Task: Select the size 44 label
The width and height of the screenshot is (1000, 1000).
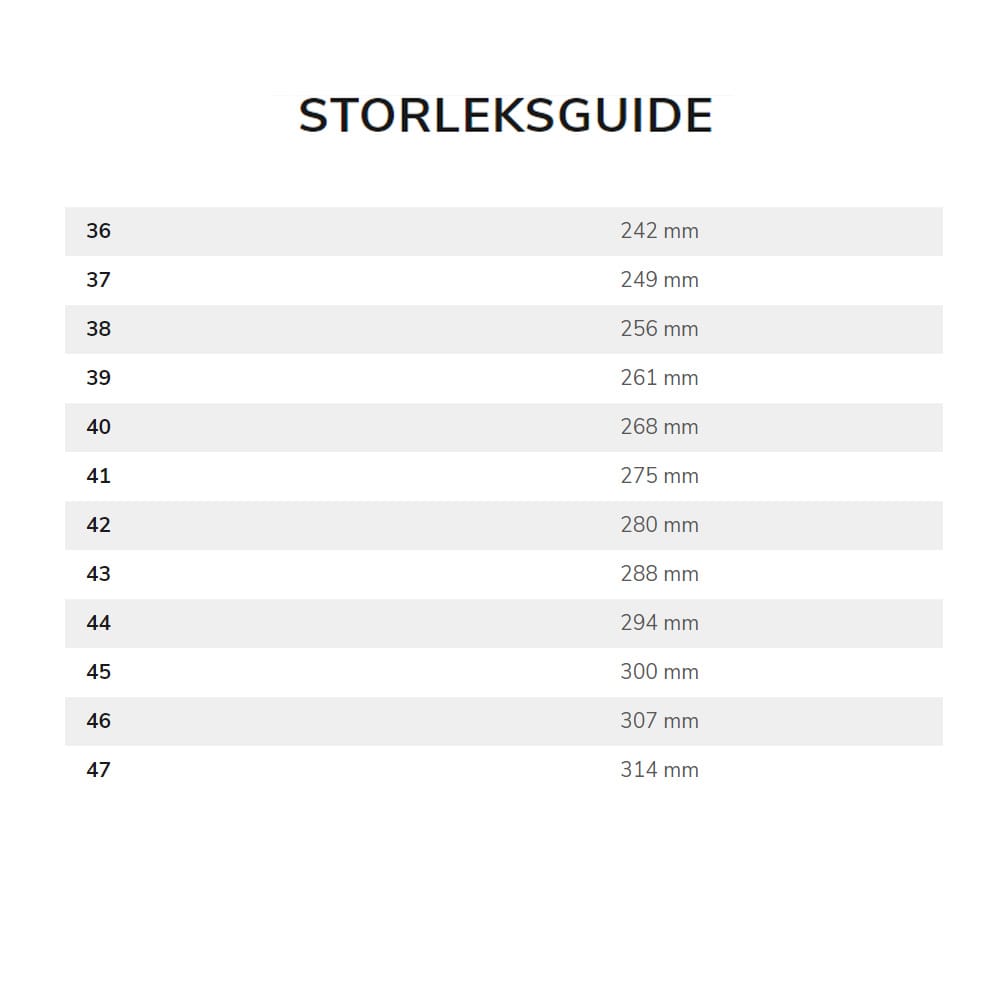Action: click(x=98, y=623)
